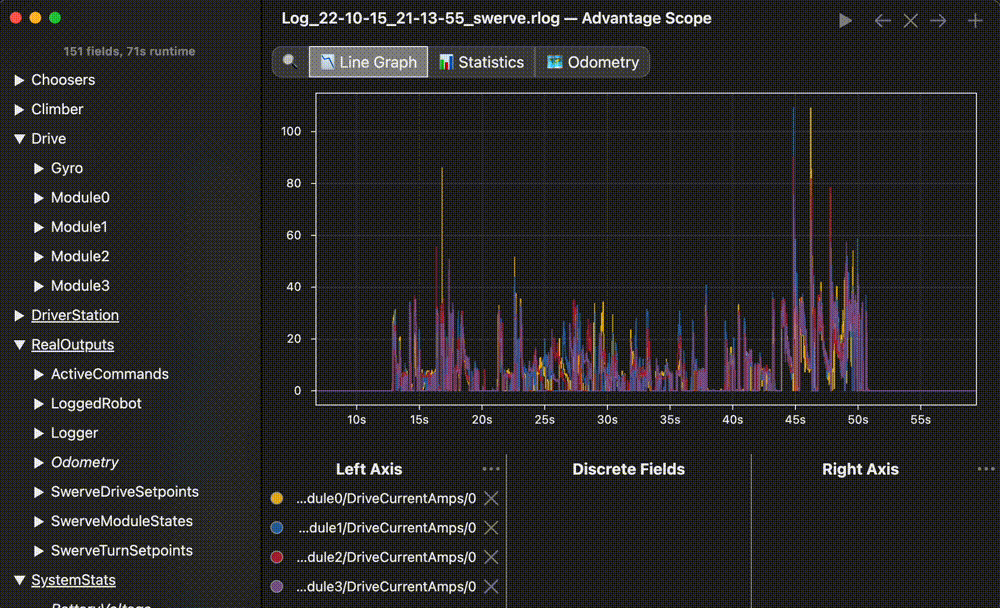Screen dimensions: 1000x608
Task: Click the Statistics tab bar-chart icon
Action: [x=446, y=61]
